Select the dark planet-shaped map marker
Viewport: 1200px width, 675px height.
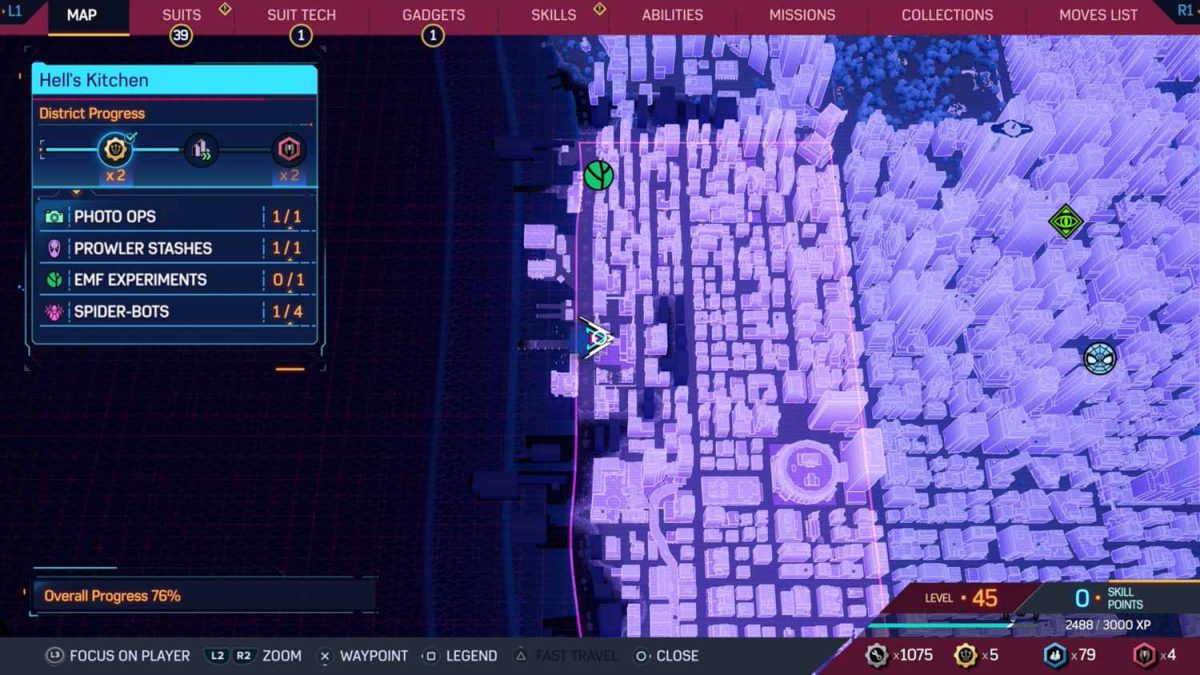(1012, 128)
